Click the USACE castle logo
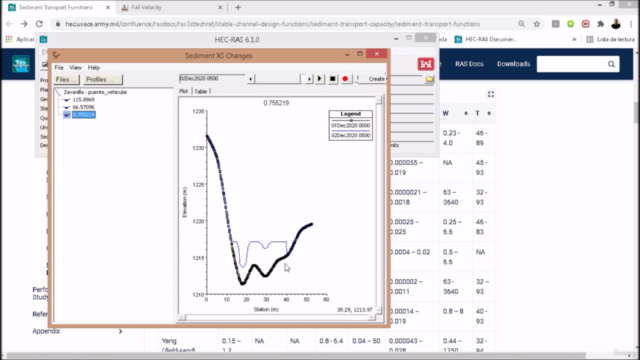 pos(426,64)
